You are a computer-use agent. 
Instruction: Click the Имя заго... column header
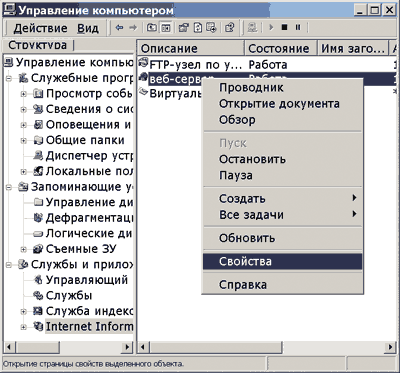point(353,49)
